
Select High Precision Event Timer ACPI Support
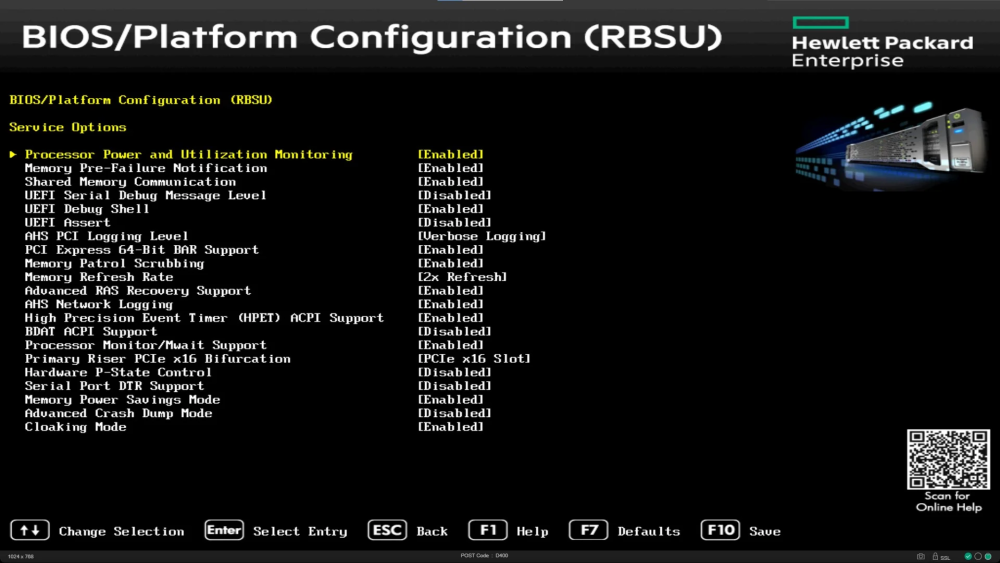[204, 318]
